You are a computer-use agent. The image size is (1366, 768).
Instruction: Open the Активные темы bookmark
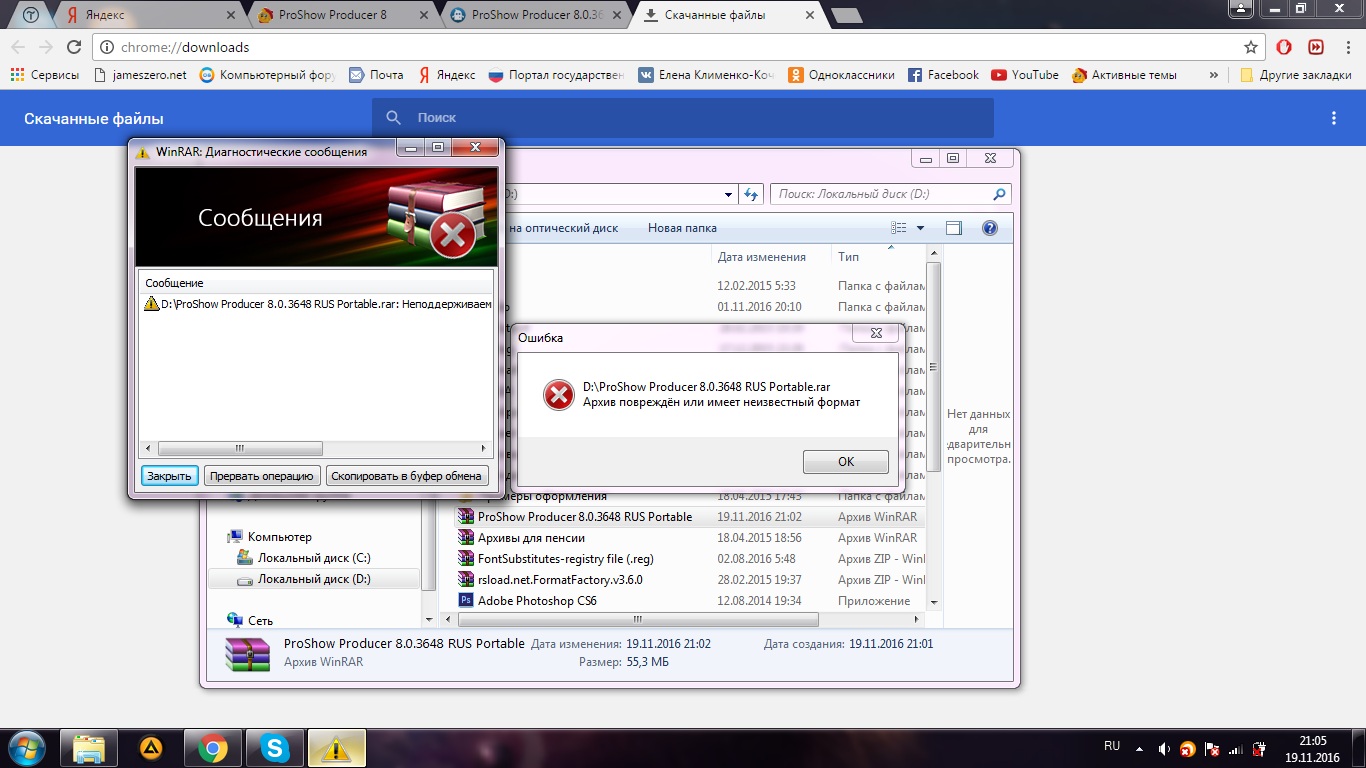1124,75
